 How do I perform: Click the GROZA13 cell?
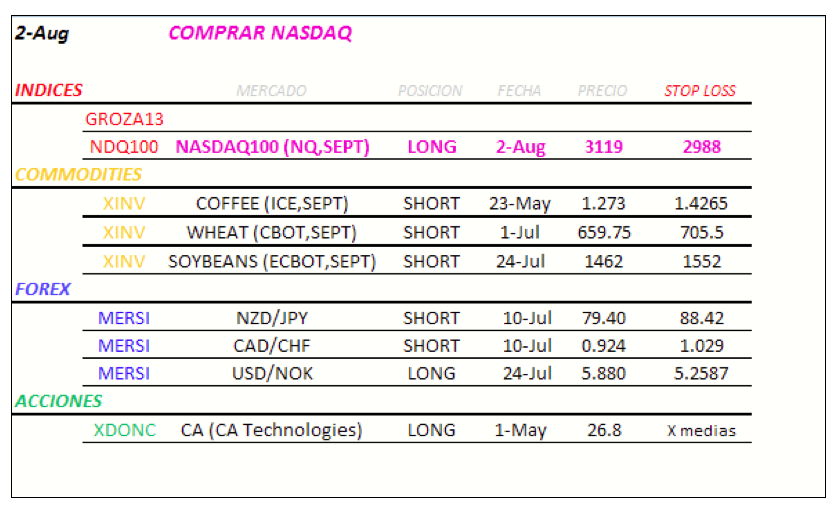125,119
